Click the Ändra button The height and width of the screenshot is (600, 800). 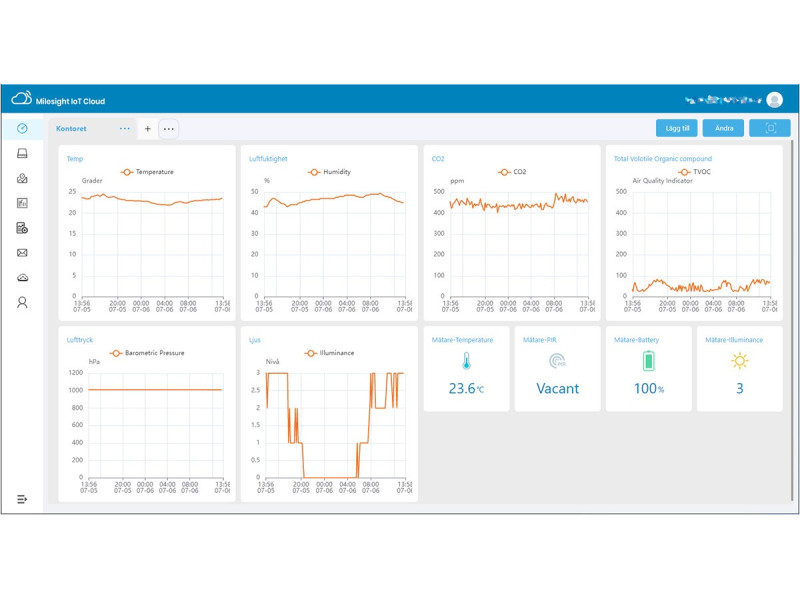pos(723,128)
